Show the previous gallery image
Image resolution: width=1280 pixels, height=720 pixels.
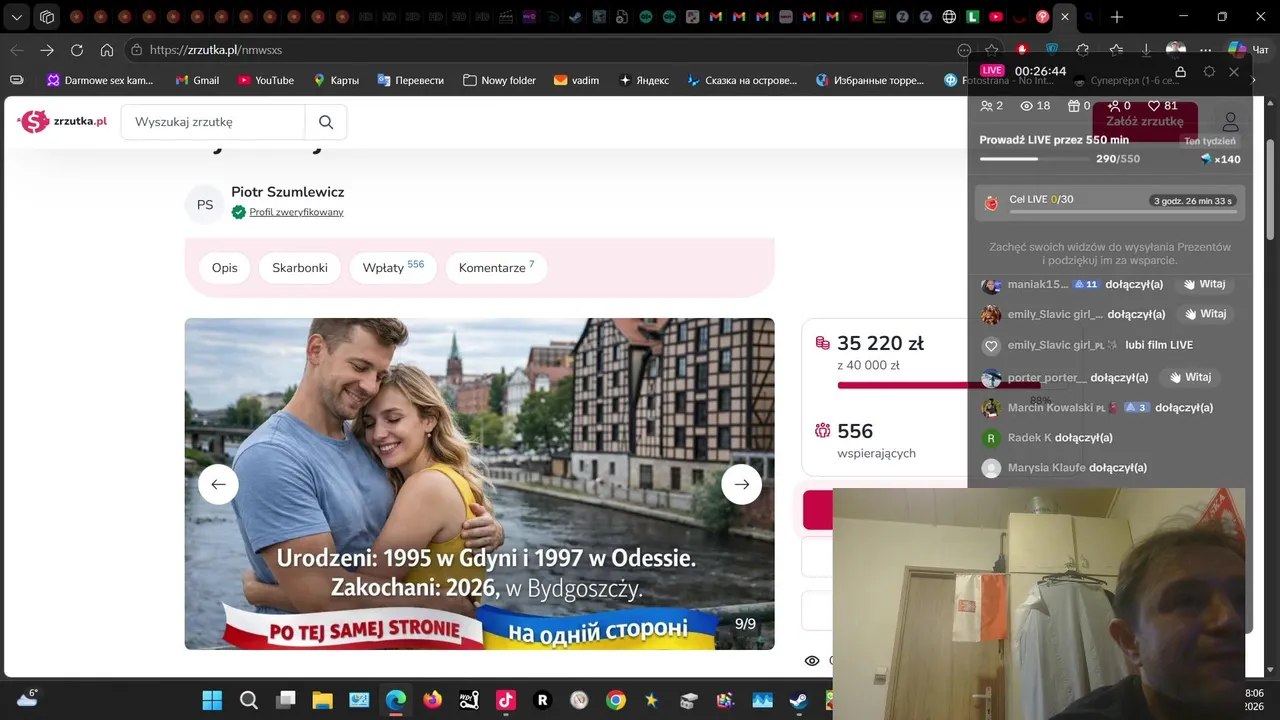218,484
